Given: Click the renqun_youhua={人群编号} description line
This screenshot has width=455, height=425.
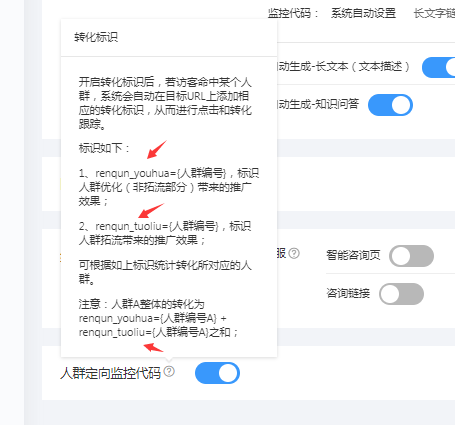Looking at the screenshot, I should click(x=169, y=187).
